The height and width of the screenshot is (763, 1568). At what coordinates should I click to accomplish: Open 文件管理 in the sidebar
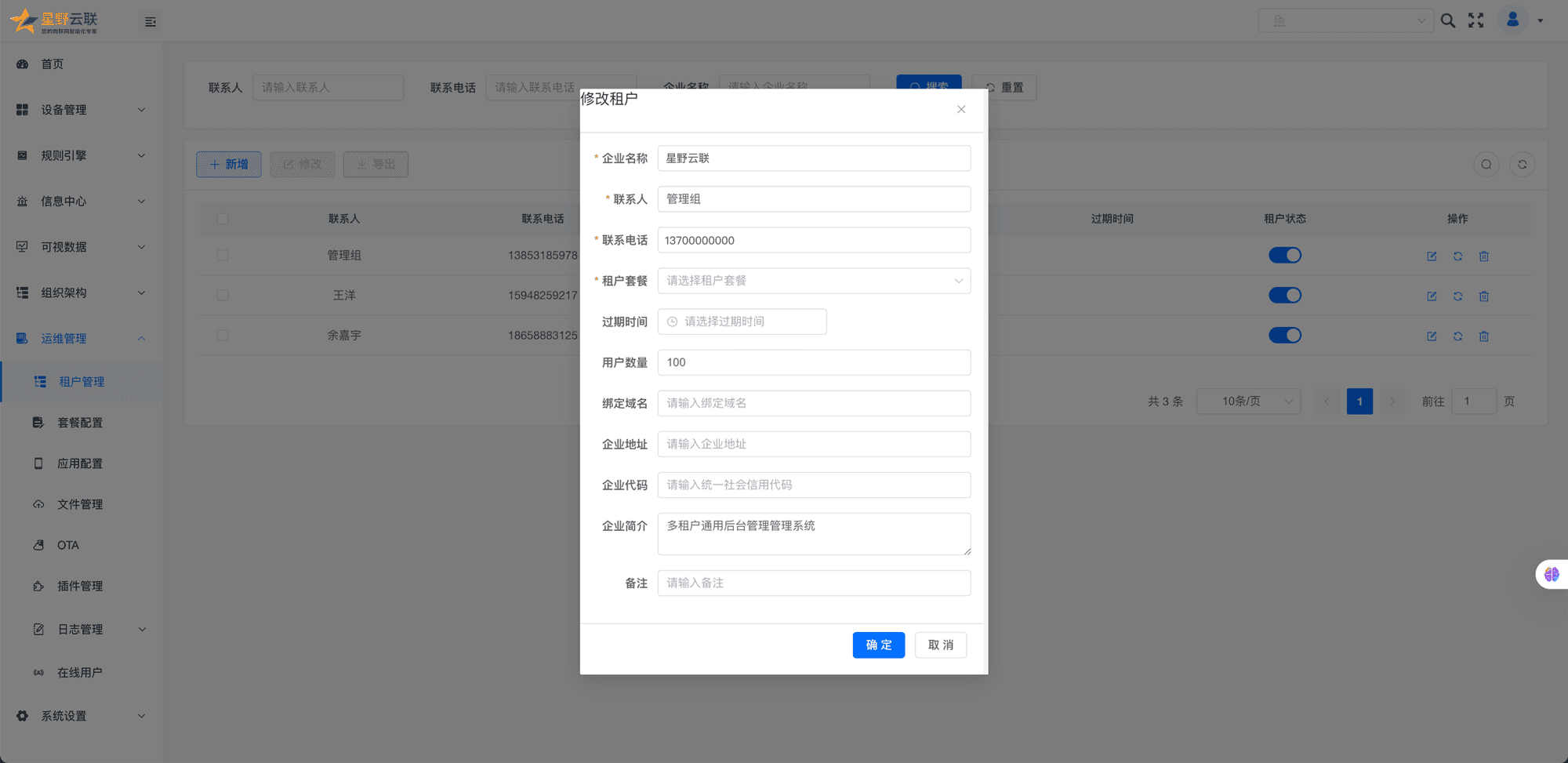(x=80, y=504)
